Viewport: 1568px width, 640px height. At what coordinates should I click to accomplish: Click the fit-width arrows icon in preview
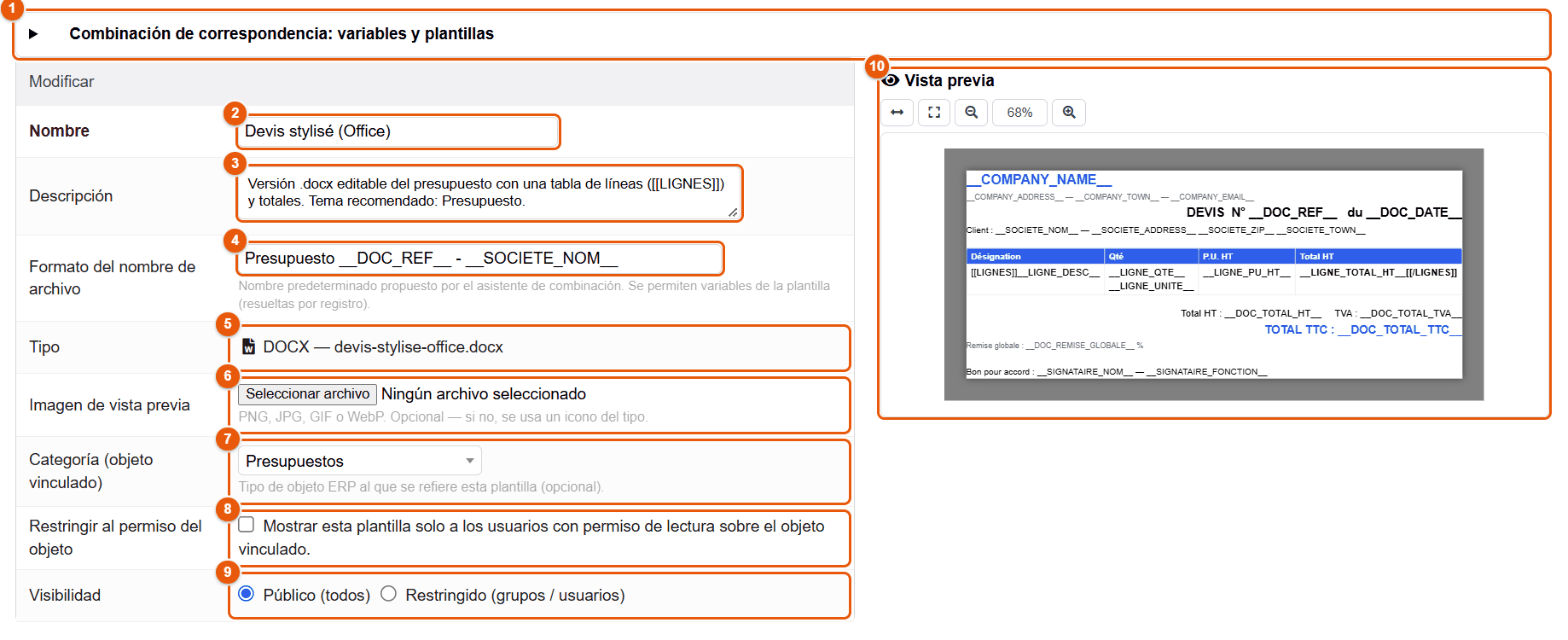[x=897, y=112]
